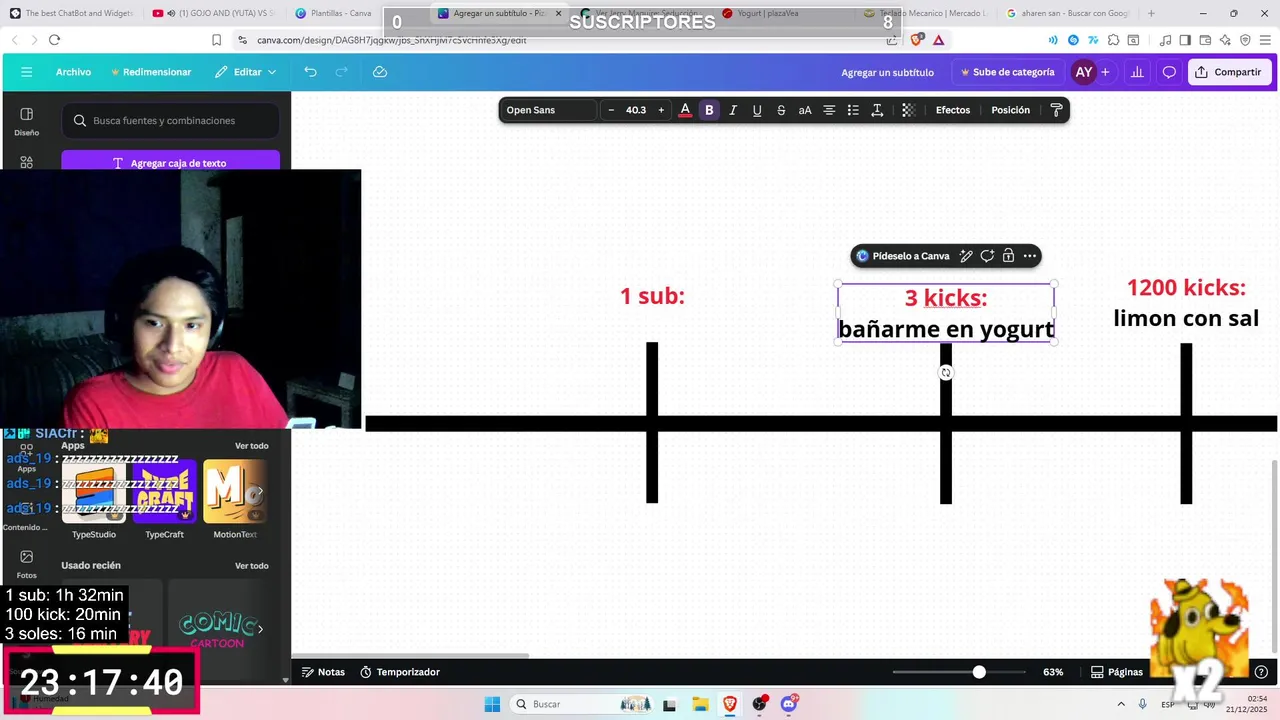Add collaborators with the plus icon

coord(1105,72)
